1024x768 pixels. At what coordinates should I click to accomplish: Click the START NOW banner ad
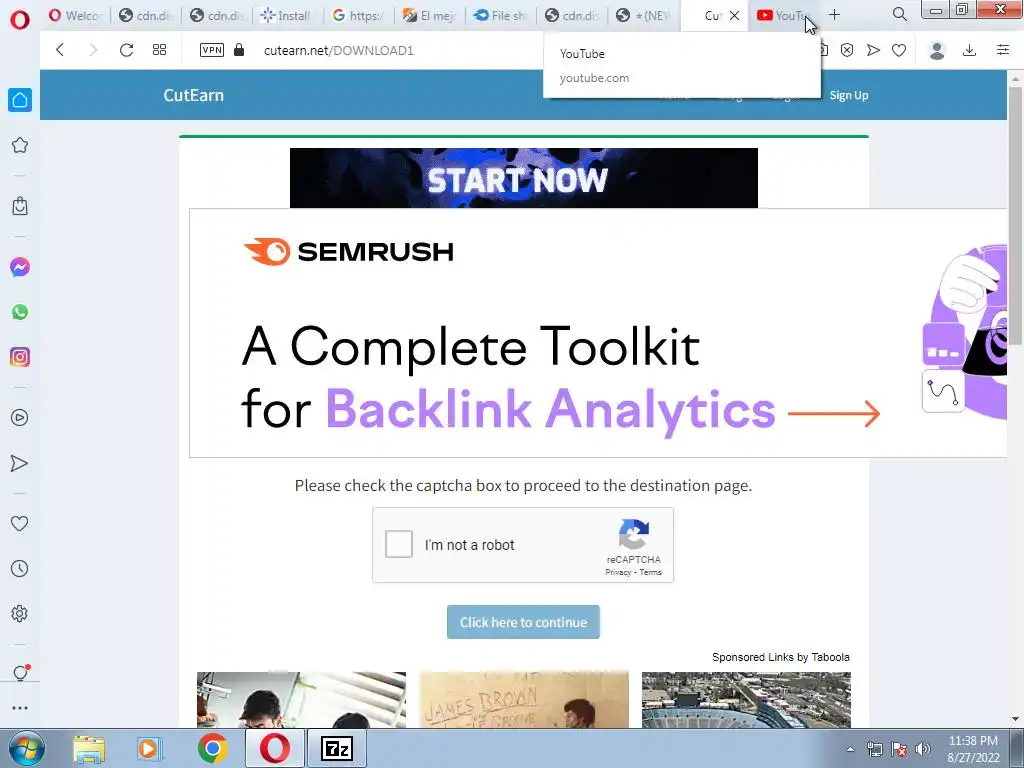coord(524,178)
